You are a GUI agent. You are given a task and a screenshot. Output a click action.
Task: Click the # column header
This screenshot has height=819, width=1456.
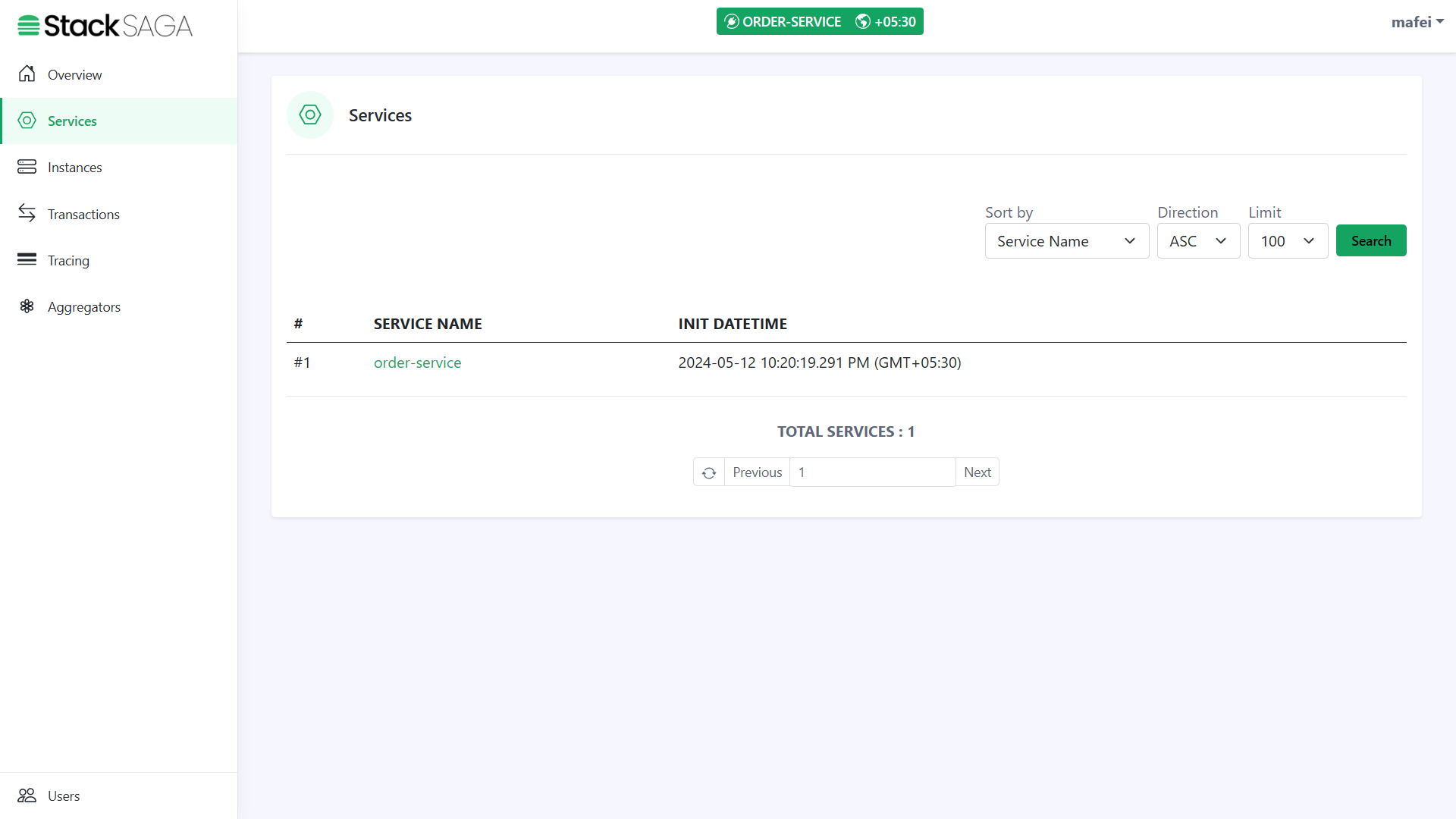click(298, 324)
